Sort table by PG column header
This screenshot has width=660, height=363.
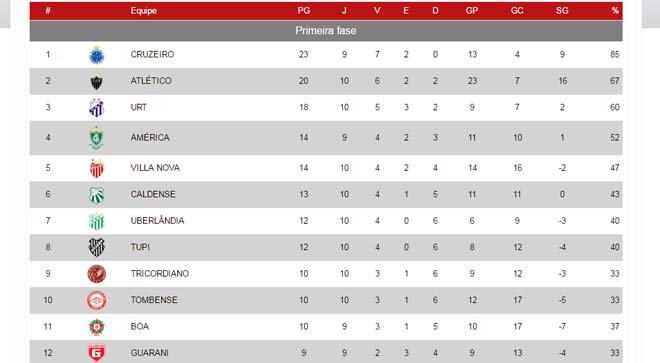(x=303, y=11)
